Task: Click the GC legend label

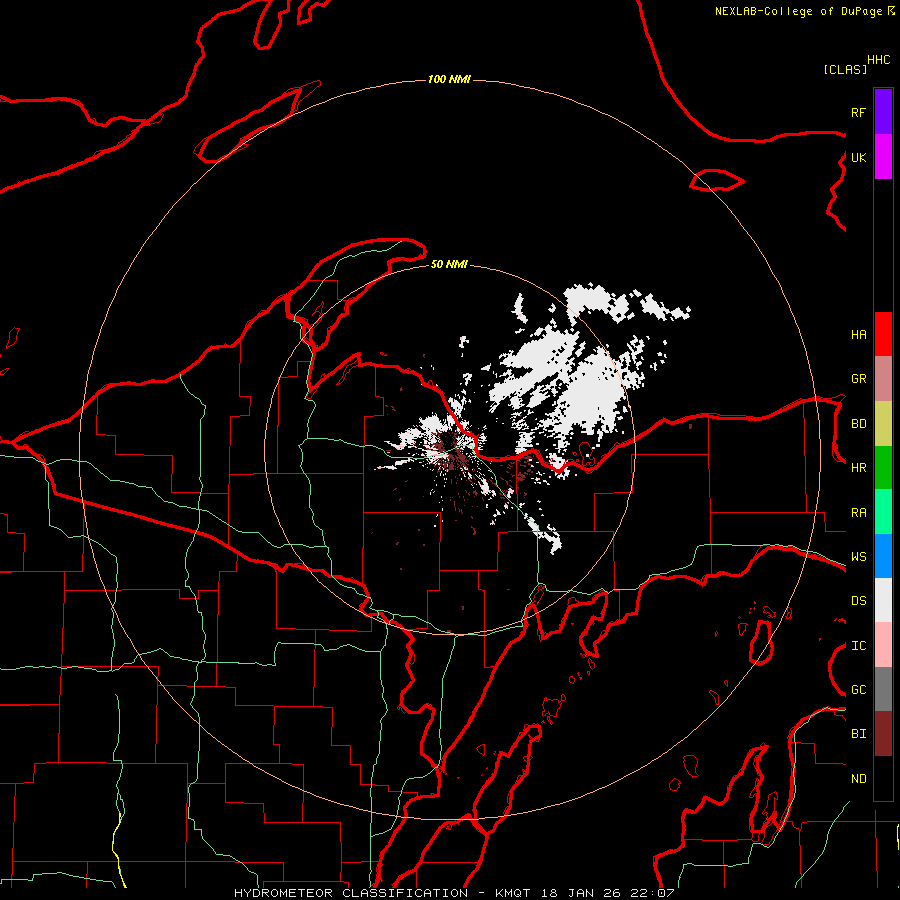Action: (858, 690)
